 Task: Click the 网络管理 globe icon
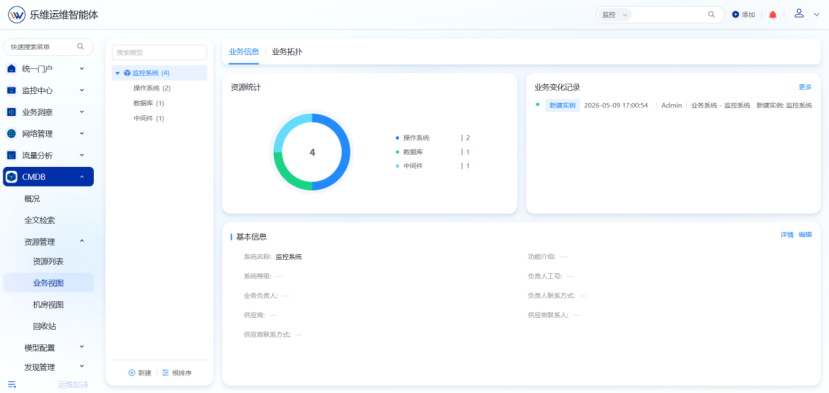[12, 133]
